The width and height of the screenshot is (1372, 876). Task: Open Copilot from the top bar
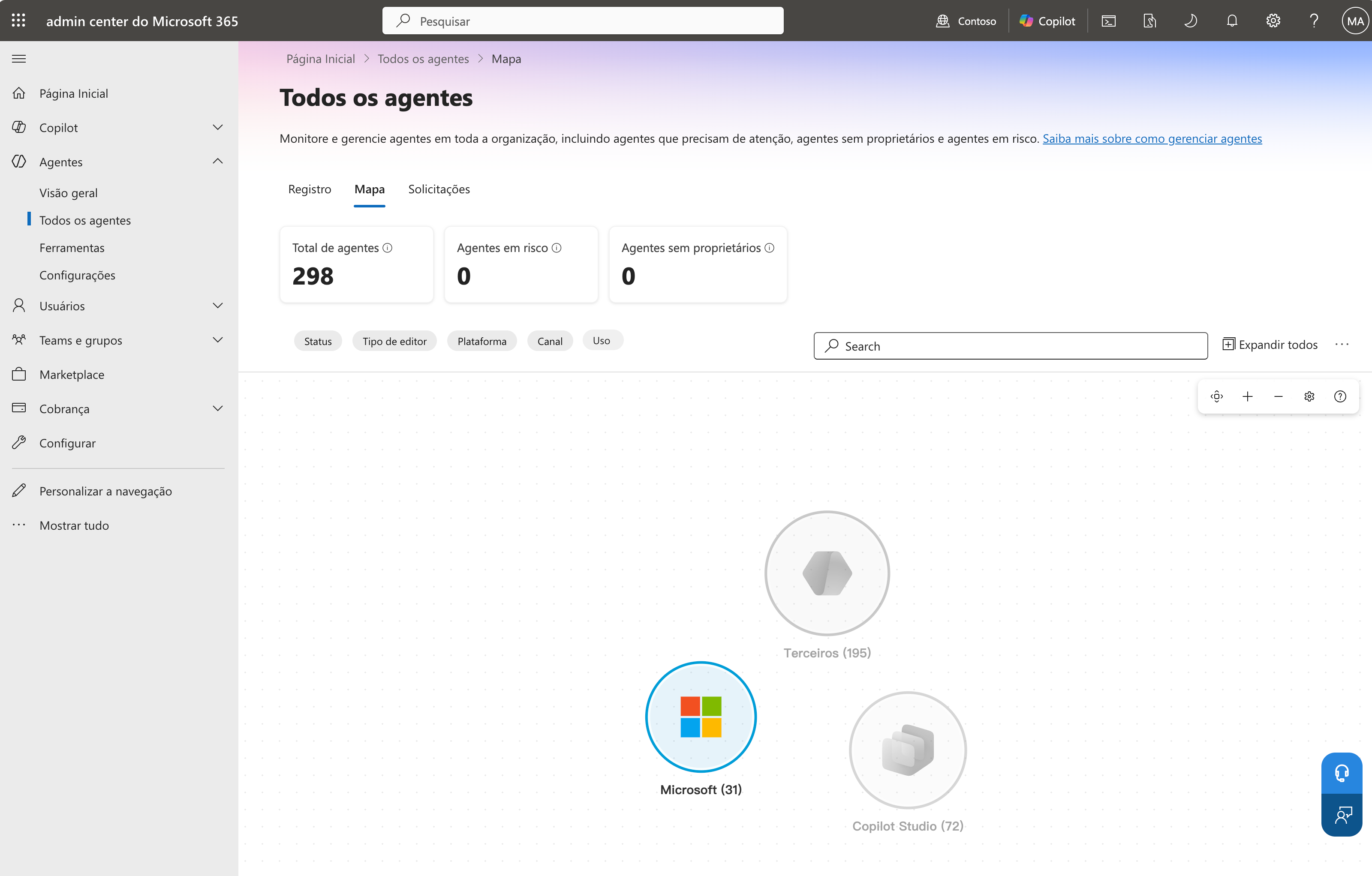pos(1047,21)
